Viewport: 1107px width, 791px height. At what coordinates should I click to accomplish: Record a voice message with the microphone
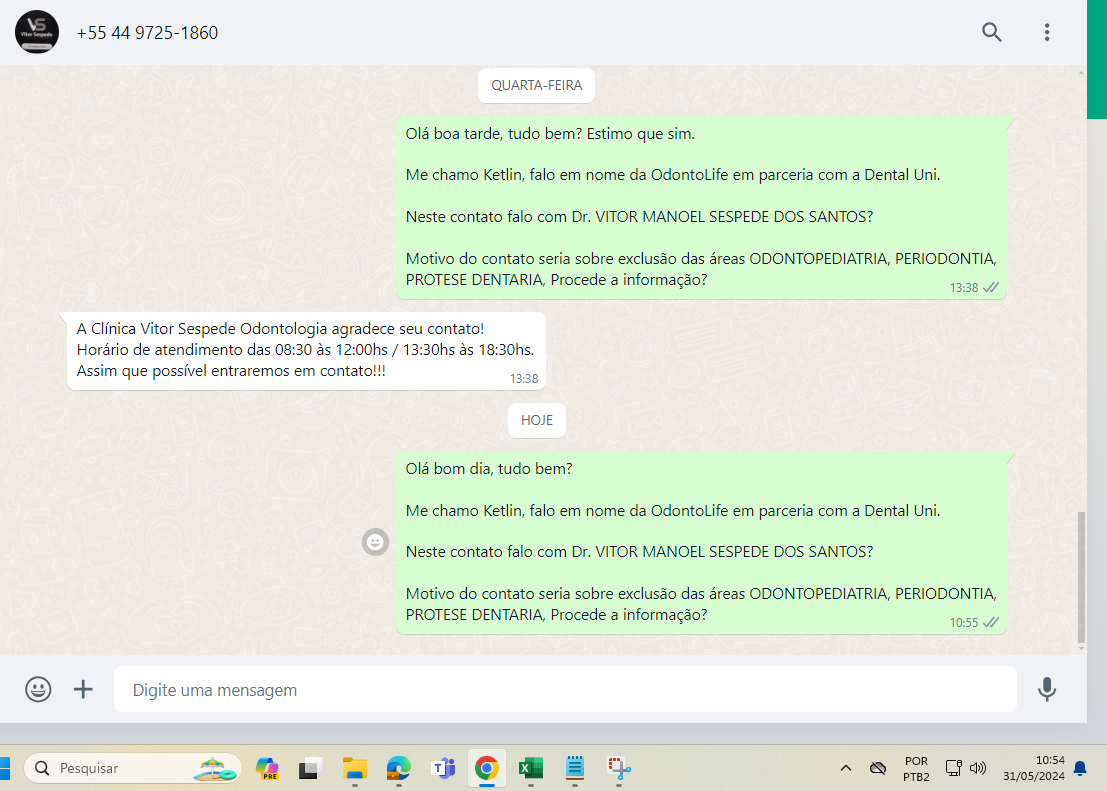pos(1046,689)
